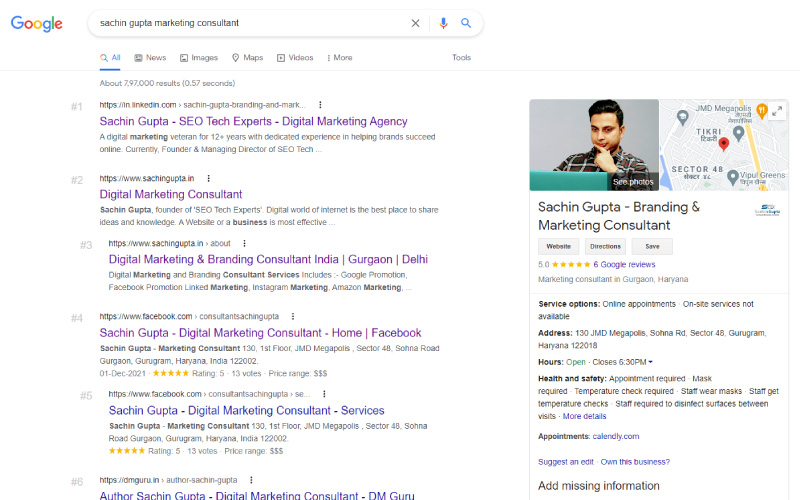Open Sachin Gupta - SEO Tech Experts link
This screenshot has height=500, width=800.
coord(254,121)
